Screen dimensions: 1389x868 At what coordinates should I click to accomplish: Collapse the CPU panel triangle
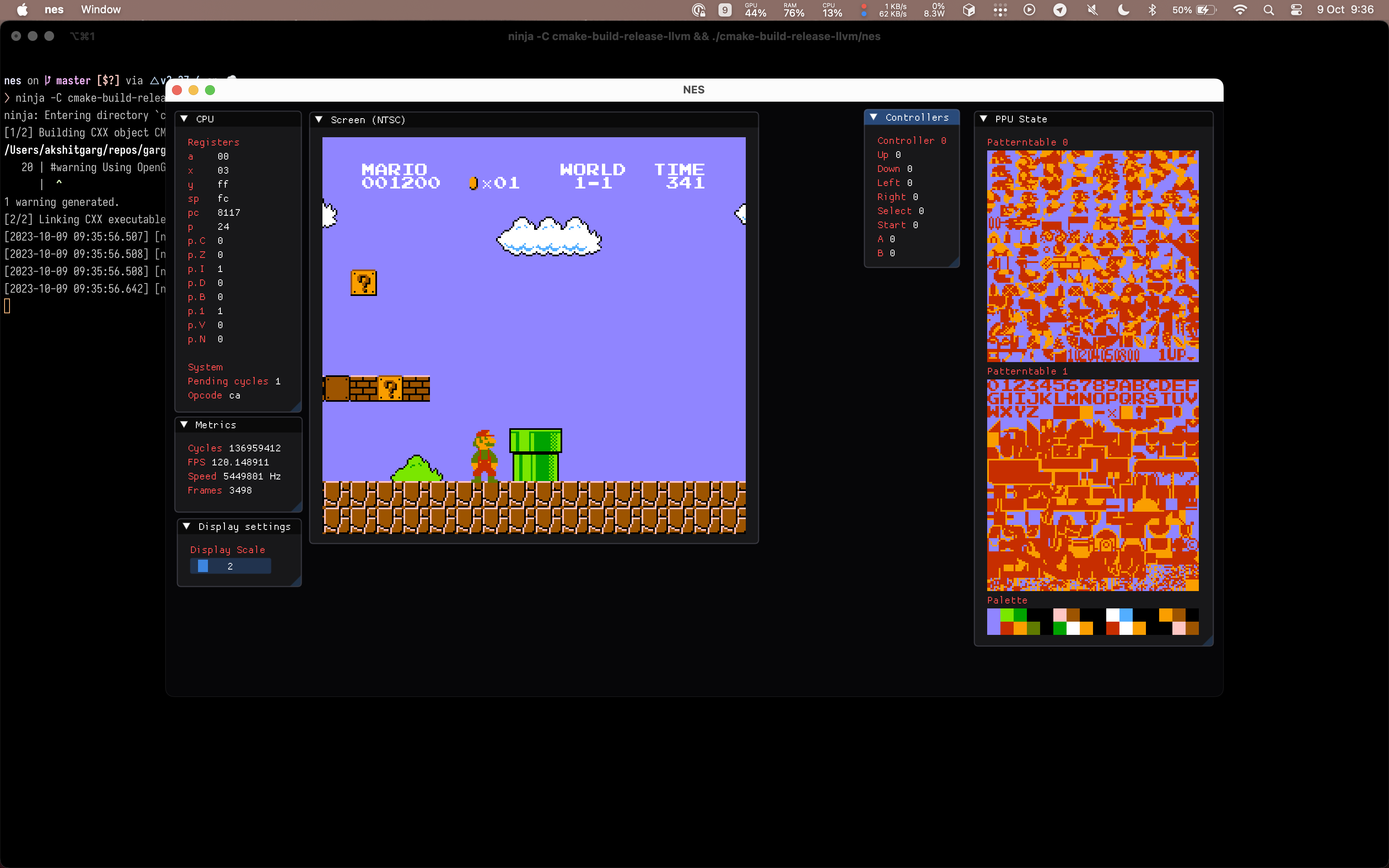184,119
